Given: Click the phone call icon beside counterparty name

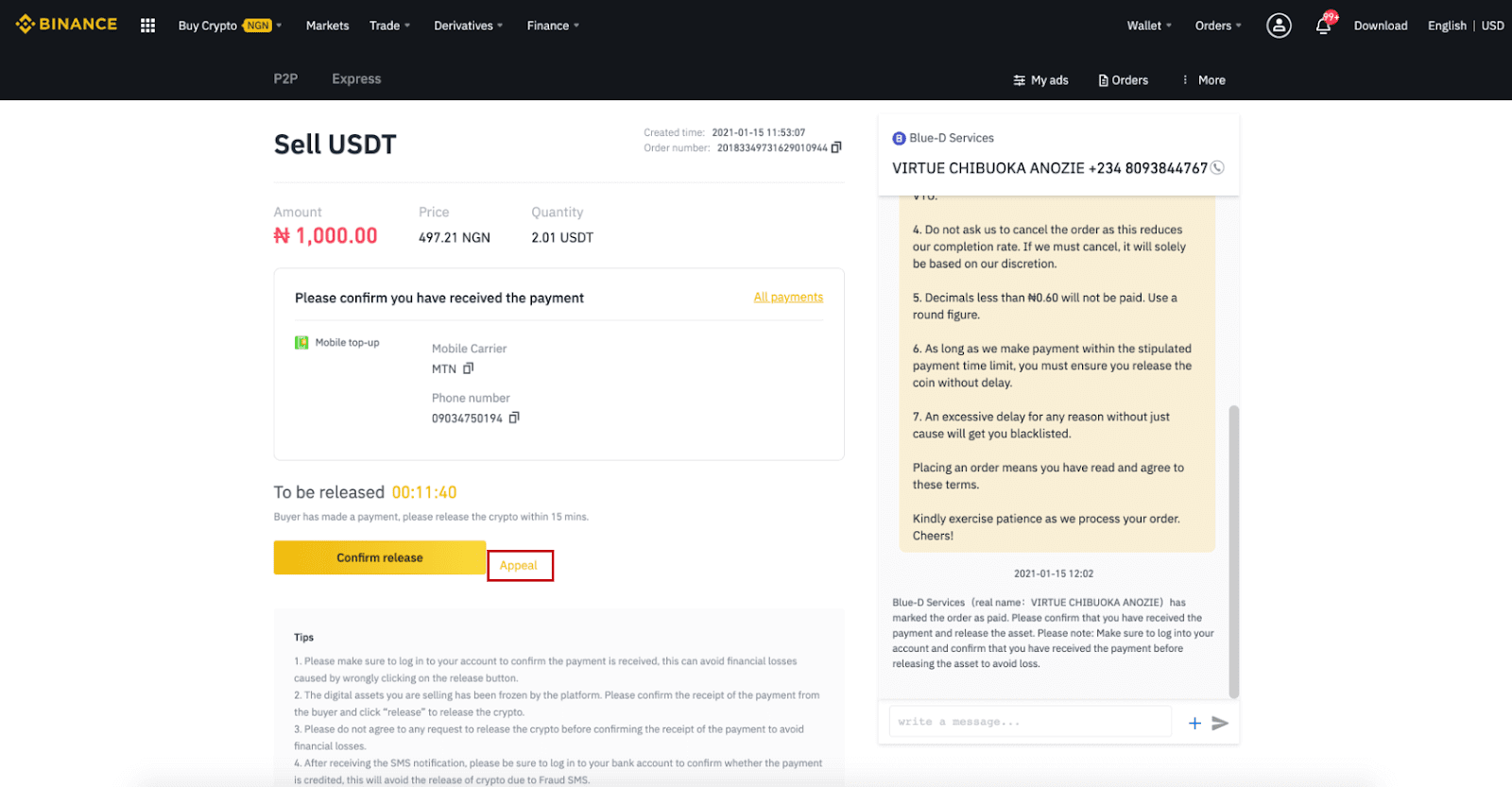Looking at the screenshot, I should [x=1218, y=168].
